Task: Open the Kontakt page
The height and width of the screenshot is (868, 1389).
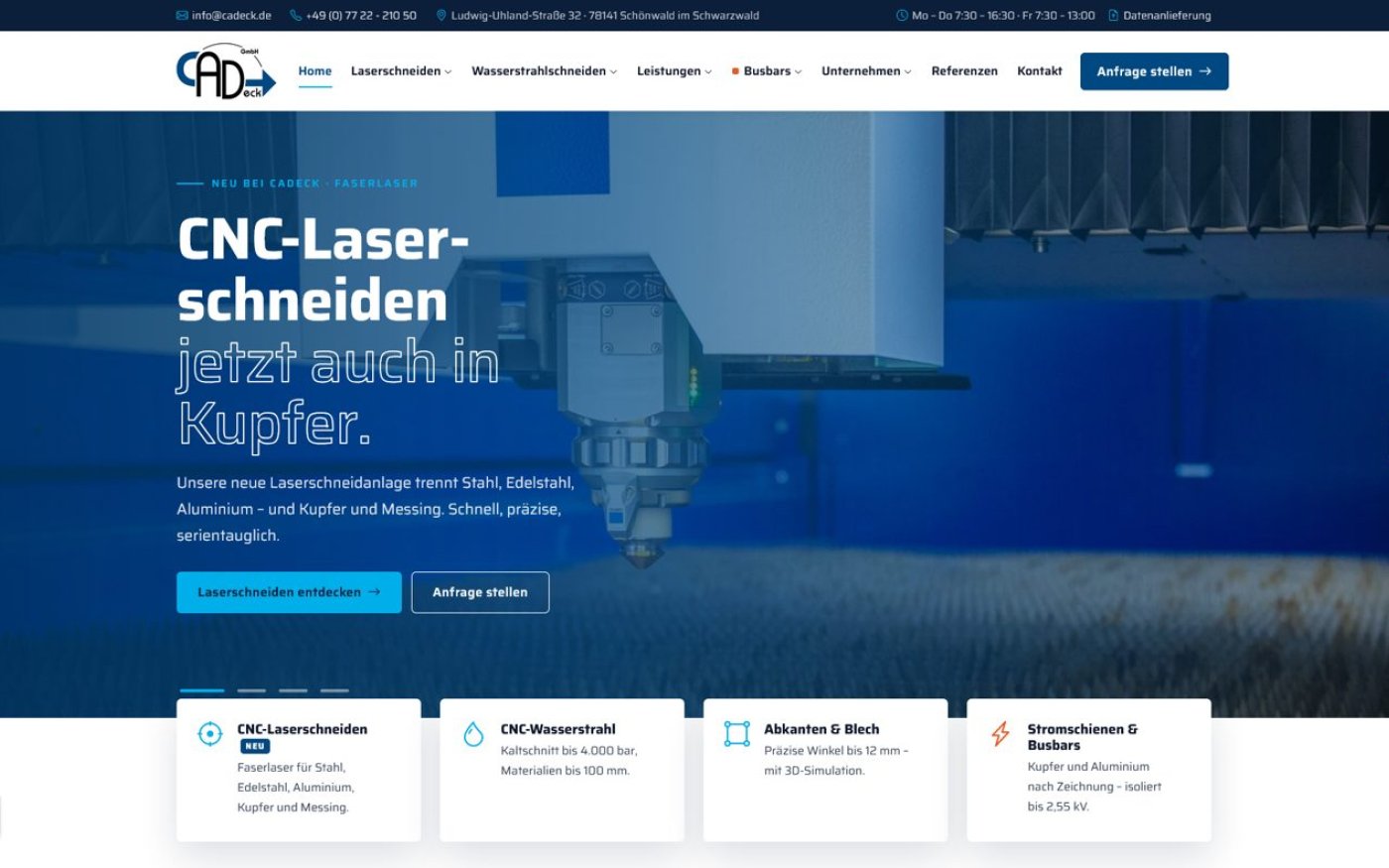Action: [x=1039, y=71]
